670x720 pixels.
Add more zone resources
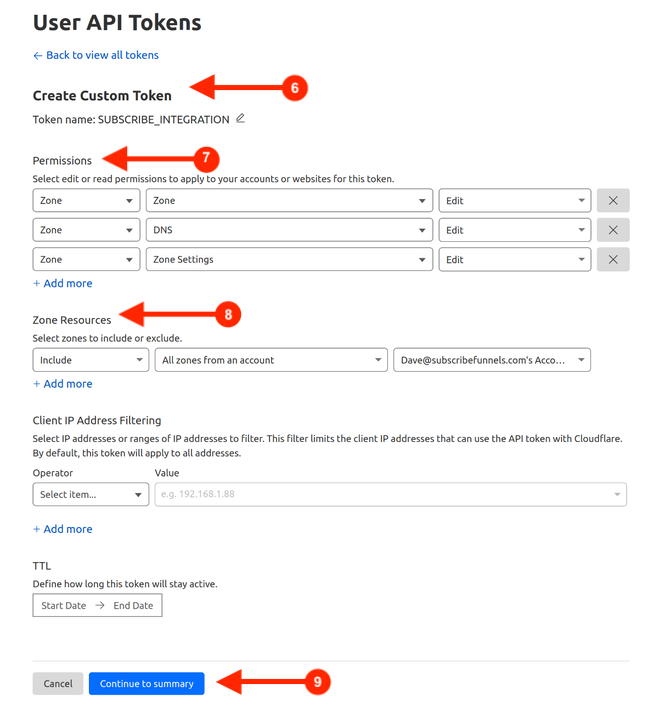point(63,384)
